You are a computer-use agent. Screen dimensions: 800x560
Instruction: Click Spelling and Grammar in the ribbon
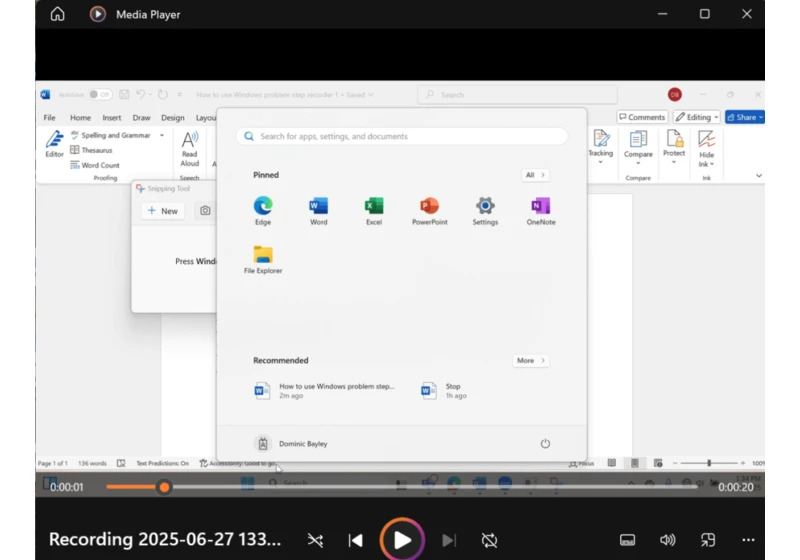pos(110,135)
